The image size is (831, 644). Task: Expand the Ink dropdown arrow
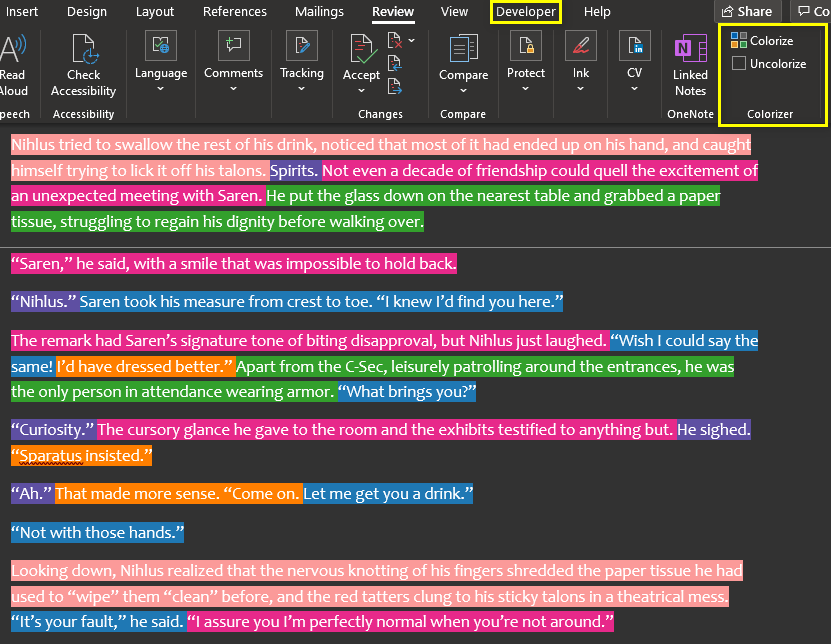click(x=581, y=88)
